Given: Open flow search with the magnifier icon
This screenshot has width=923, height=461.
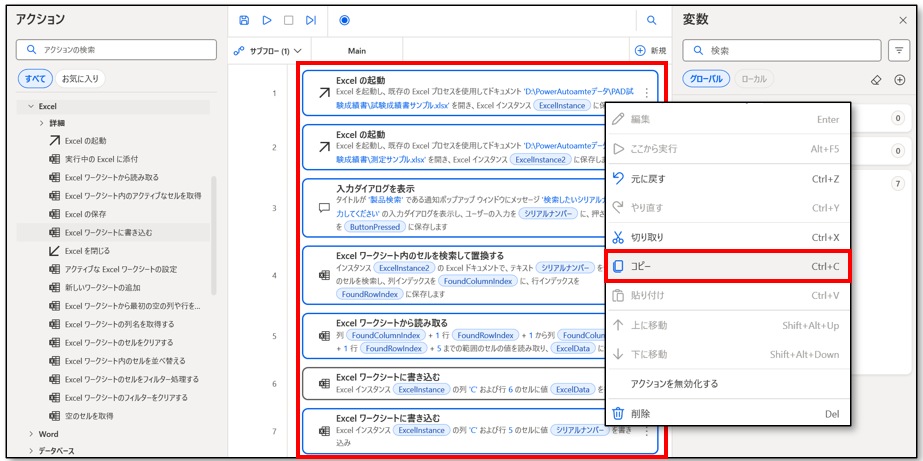Looking at the screenshot, I should point(651,20).
